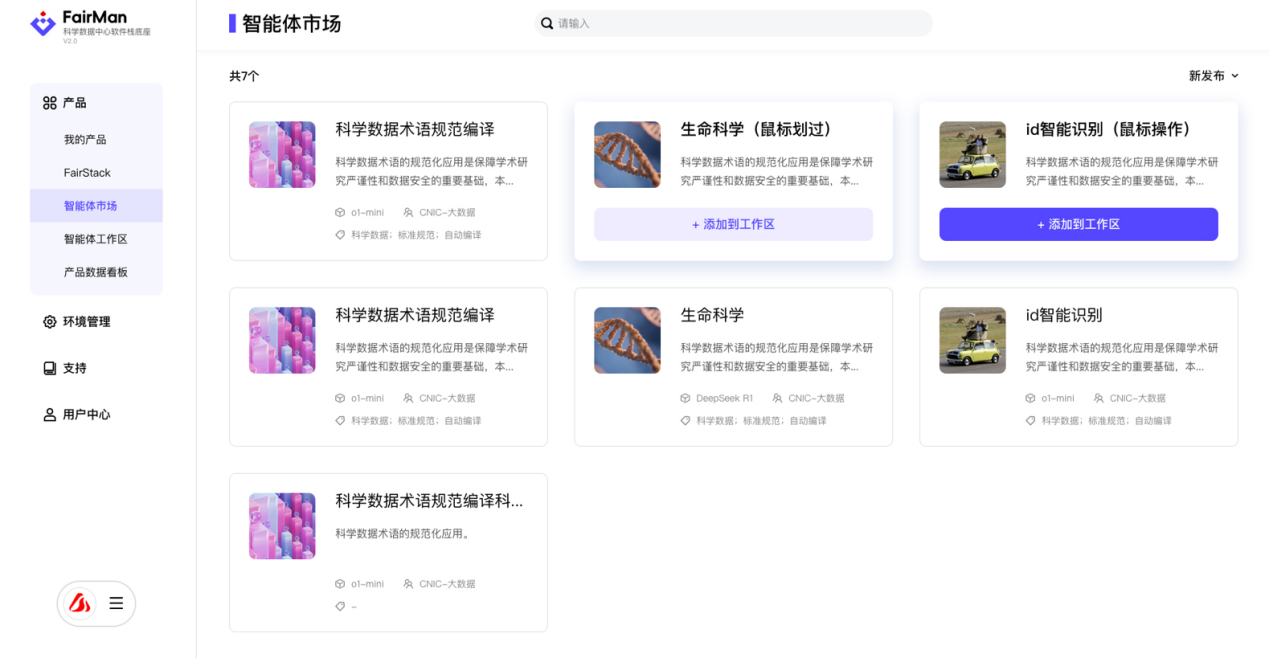
Task: Click the search input field
Action: [x=740, y=23]
